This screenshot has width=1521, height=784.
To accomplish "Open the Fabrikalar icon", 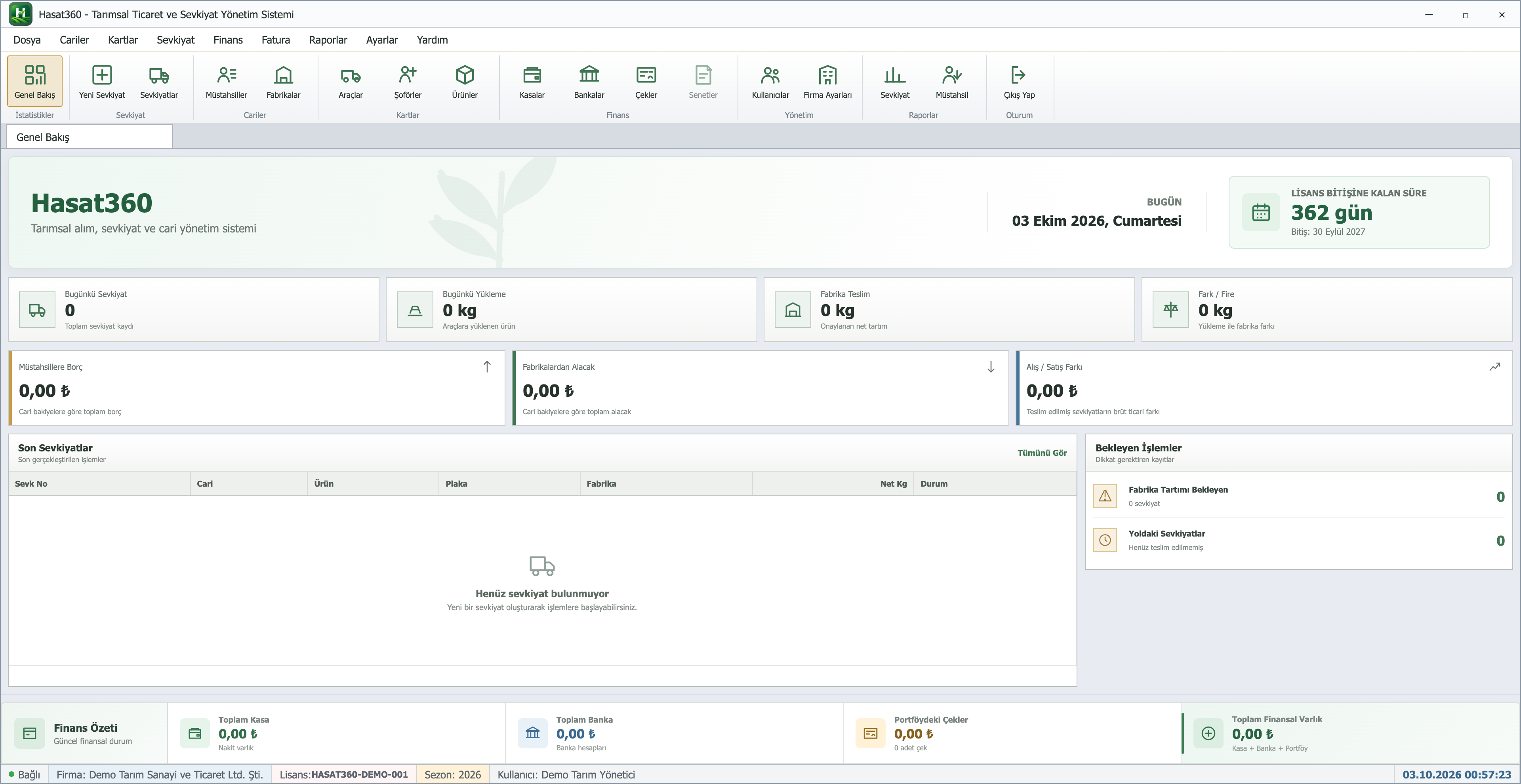I will pyautogui.click(x=284, y=81).
